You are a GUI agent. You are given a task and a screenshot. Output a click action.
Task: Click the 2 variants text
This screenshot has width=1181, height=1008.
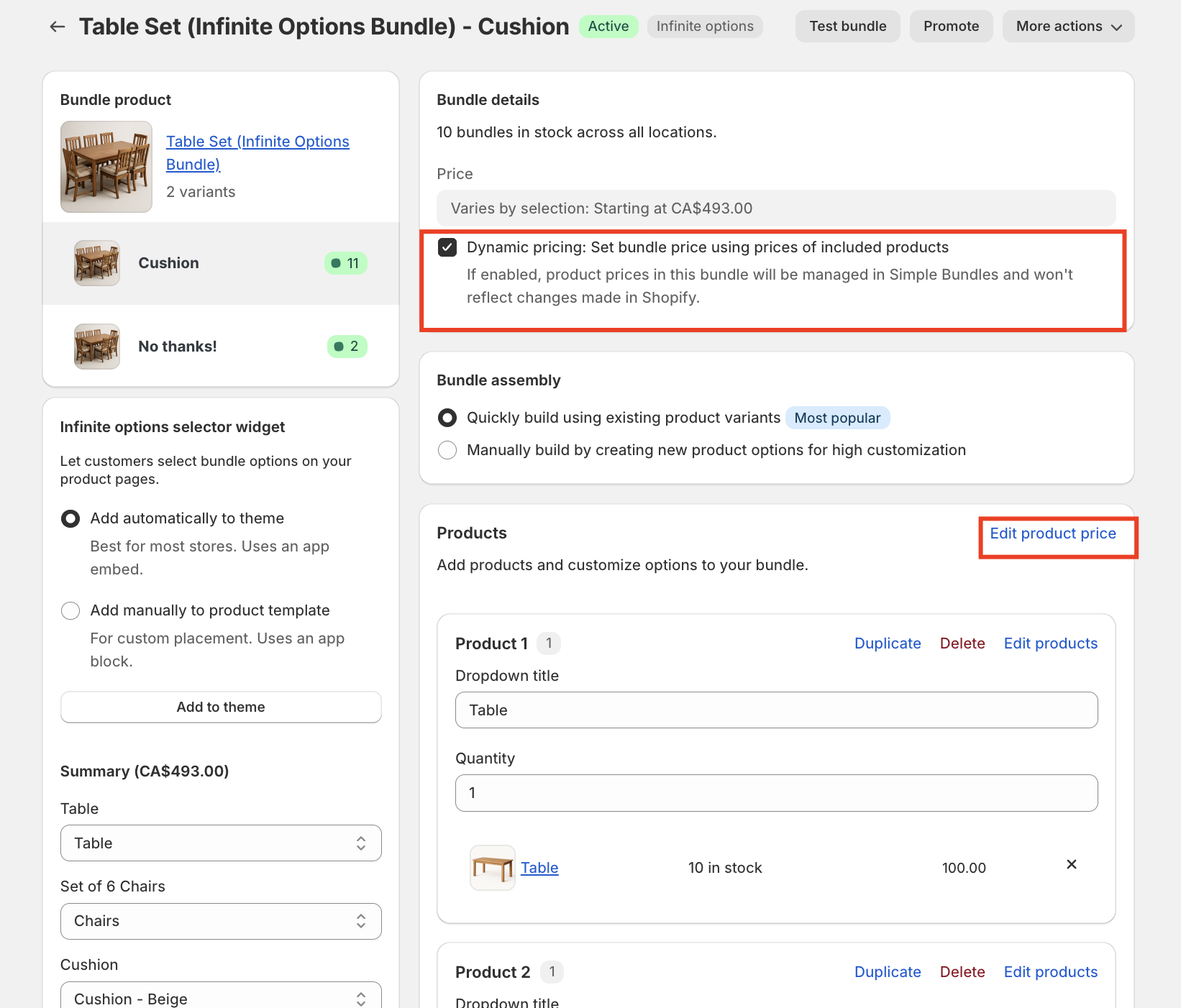[x=201, y=192]
